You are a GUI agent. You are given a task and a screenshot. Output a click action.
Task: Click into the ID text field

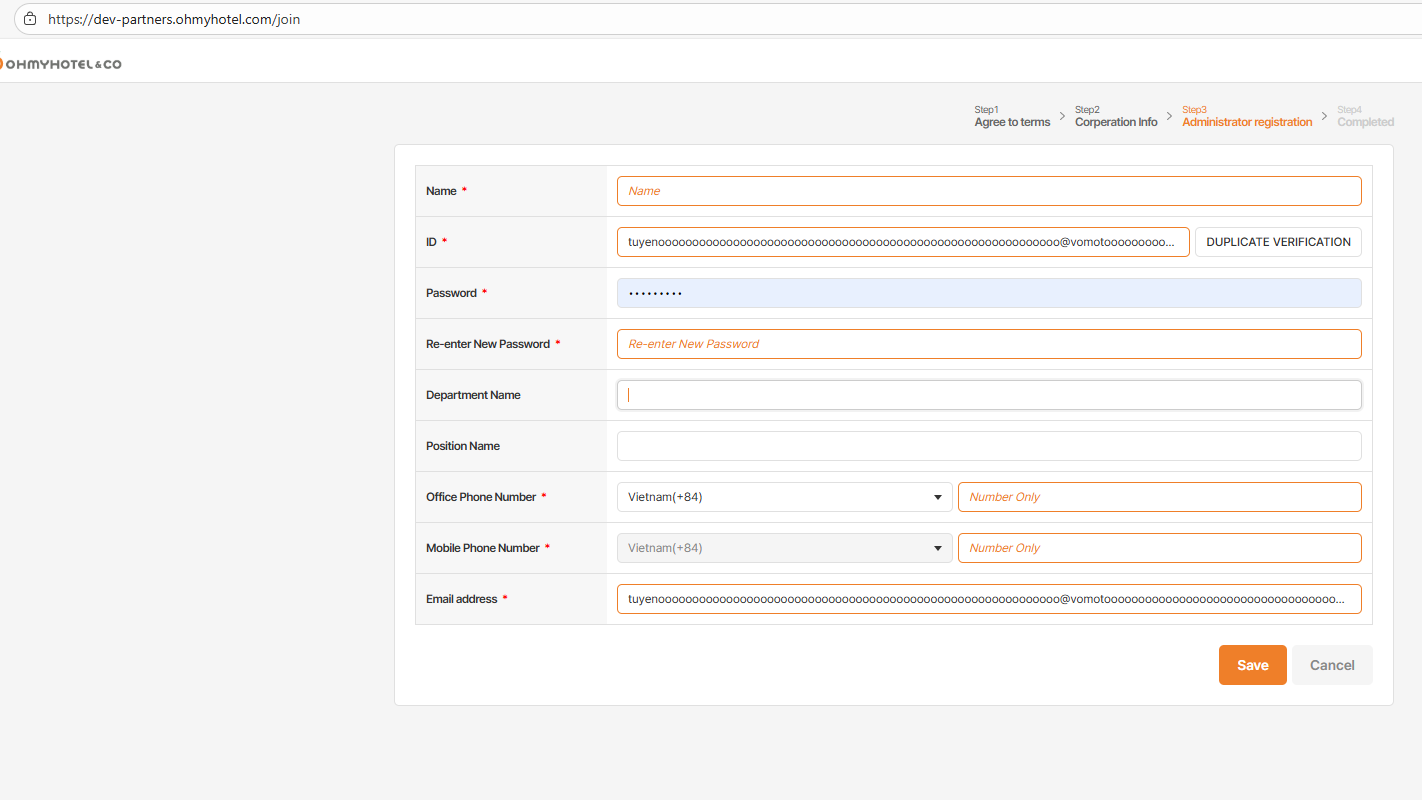tap(902, 242)
